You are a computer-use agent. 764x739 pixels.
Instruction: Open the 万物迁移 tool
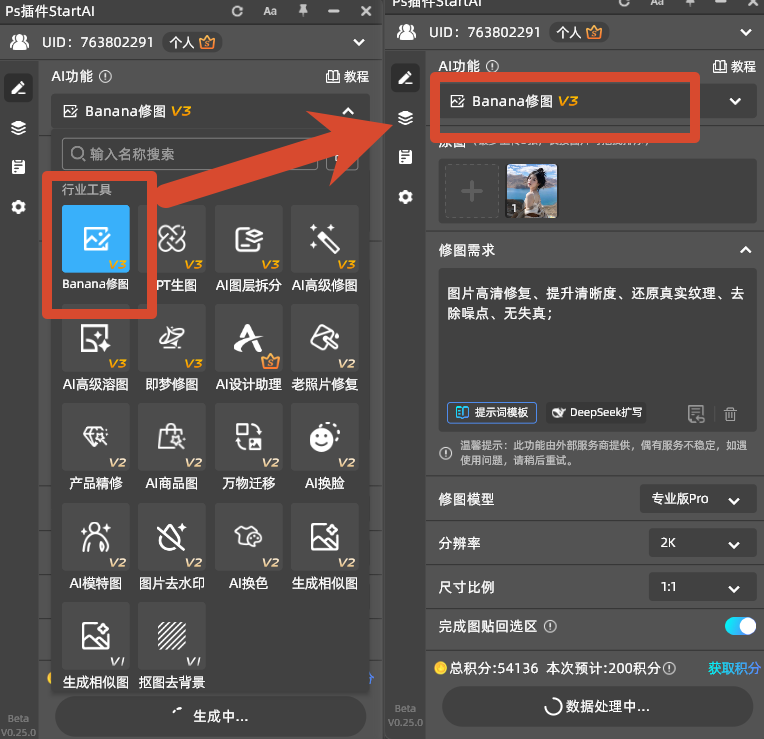(x=248, y=437)
